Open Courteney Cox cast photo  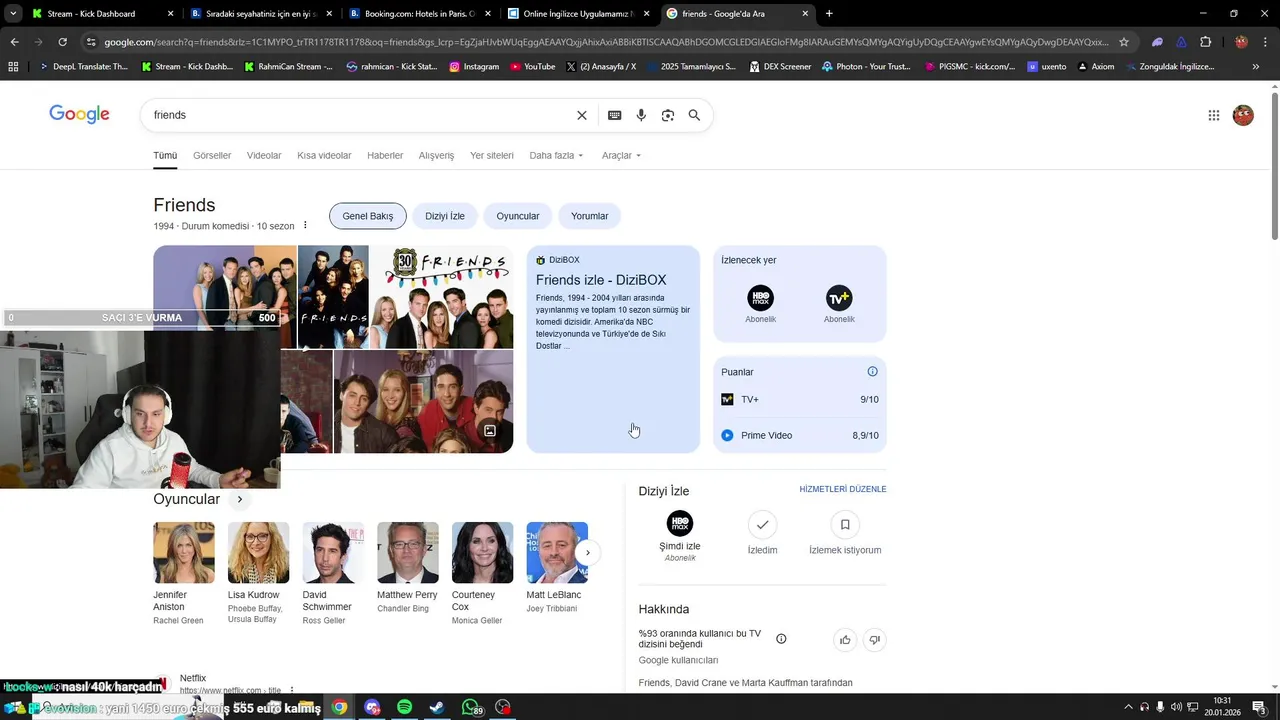click(483, 552)
